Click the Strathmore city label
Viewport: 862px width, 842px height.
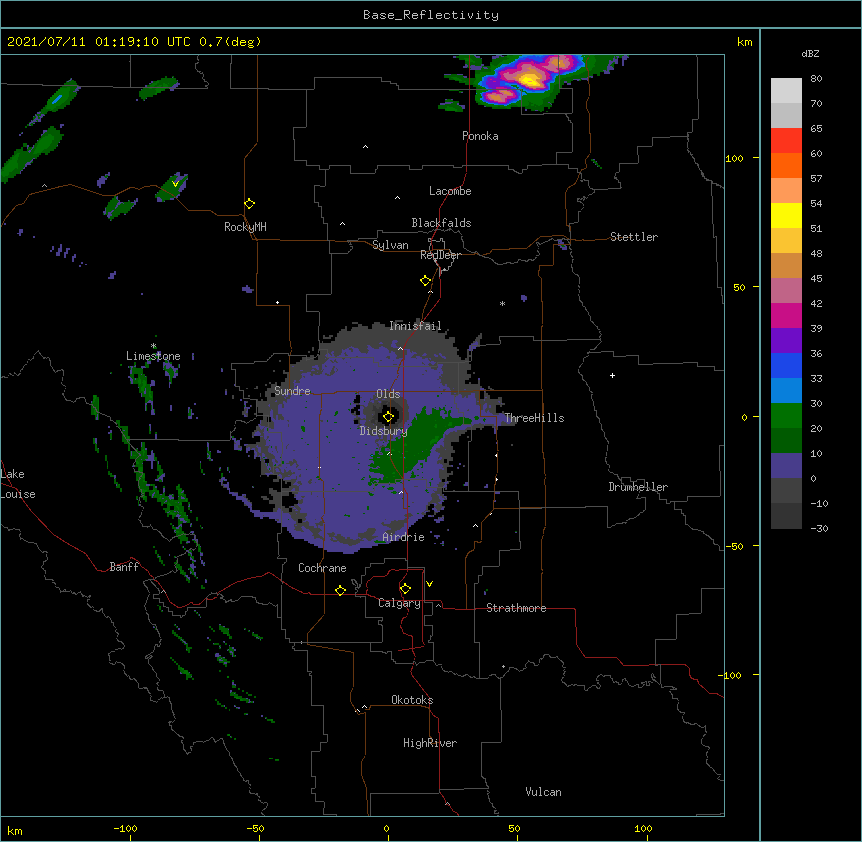pyautogui.click(x=516, y=608)
